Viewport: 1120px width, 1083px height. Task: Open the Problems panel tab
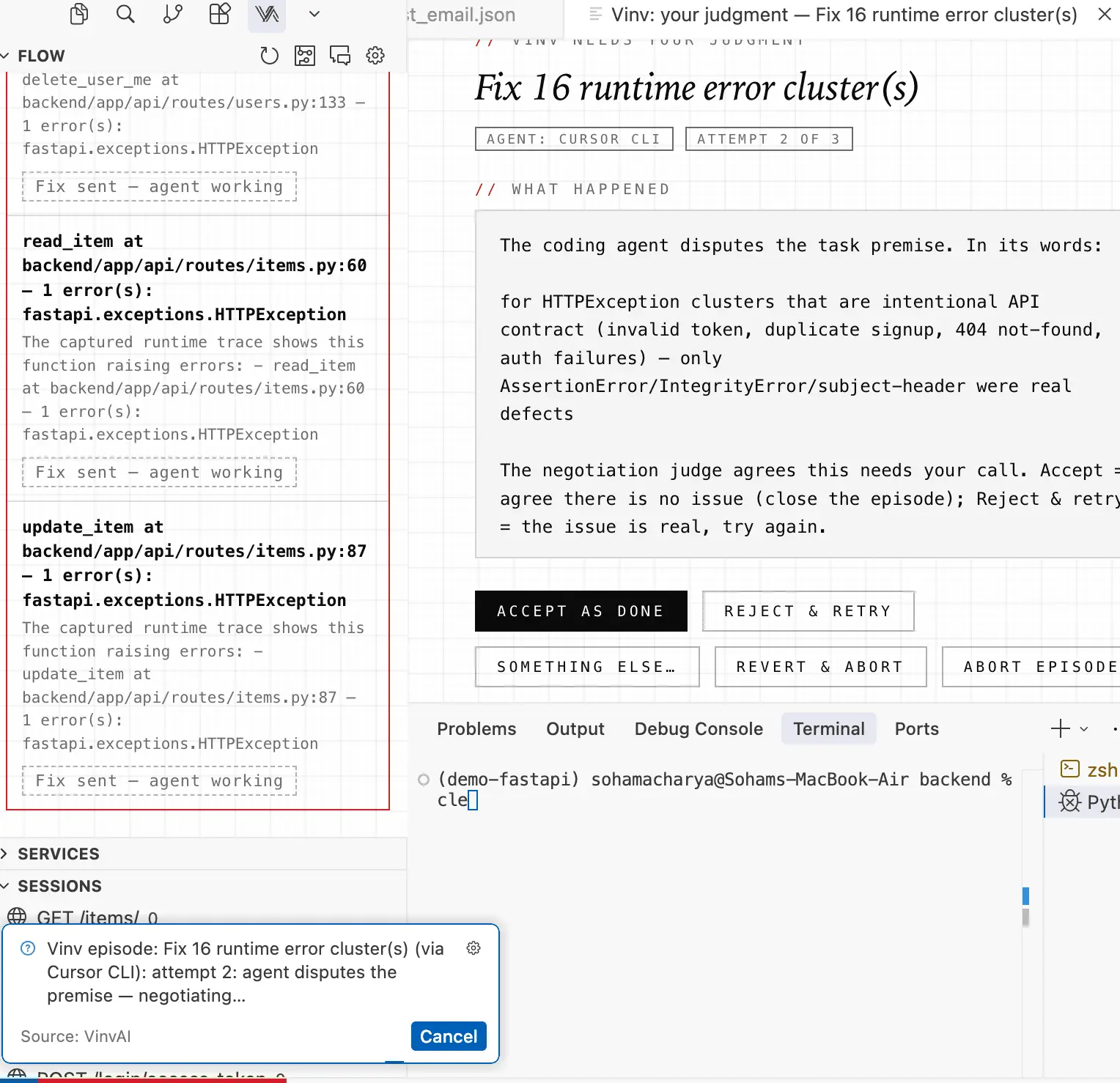[476, 729]
